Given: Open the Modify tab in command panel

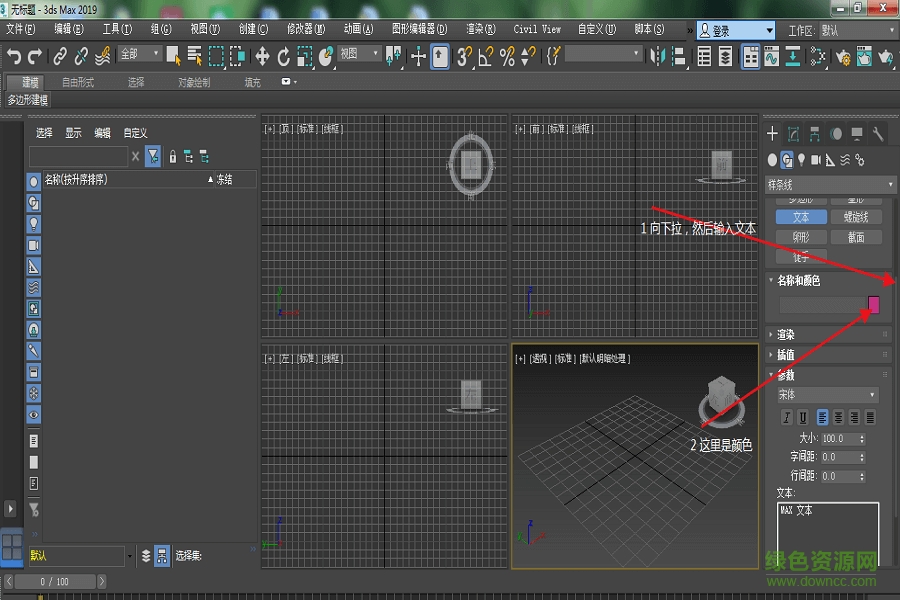Looking at the screenshot, I should point(793,134).
